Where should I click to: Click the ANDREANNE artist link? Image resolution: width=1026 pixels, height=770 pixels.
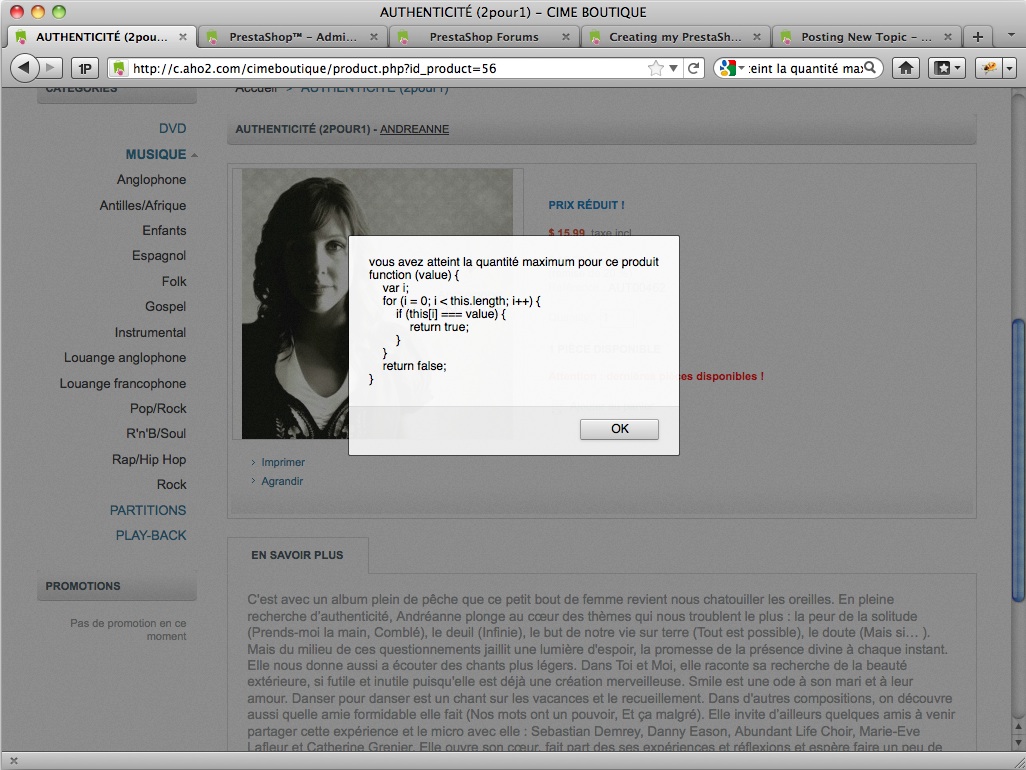414,129
